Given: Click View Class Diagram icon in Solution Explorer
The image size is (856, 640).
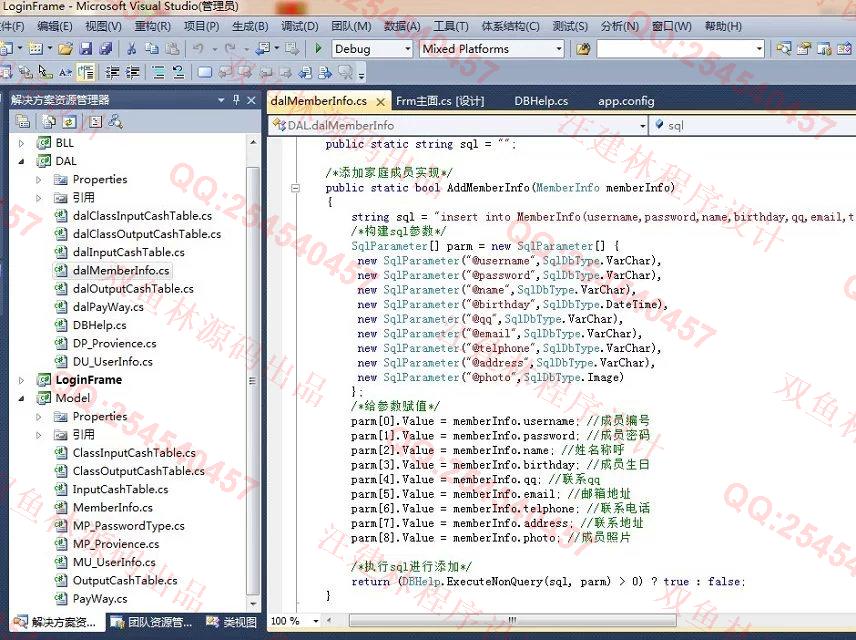Looking at the screenshot, I should click(115, 121).
